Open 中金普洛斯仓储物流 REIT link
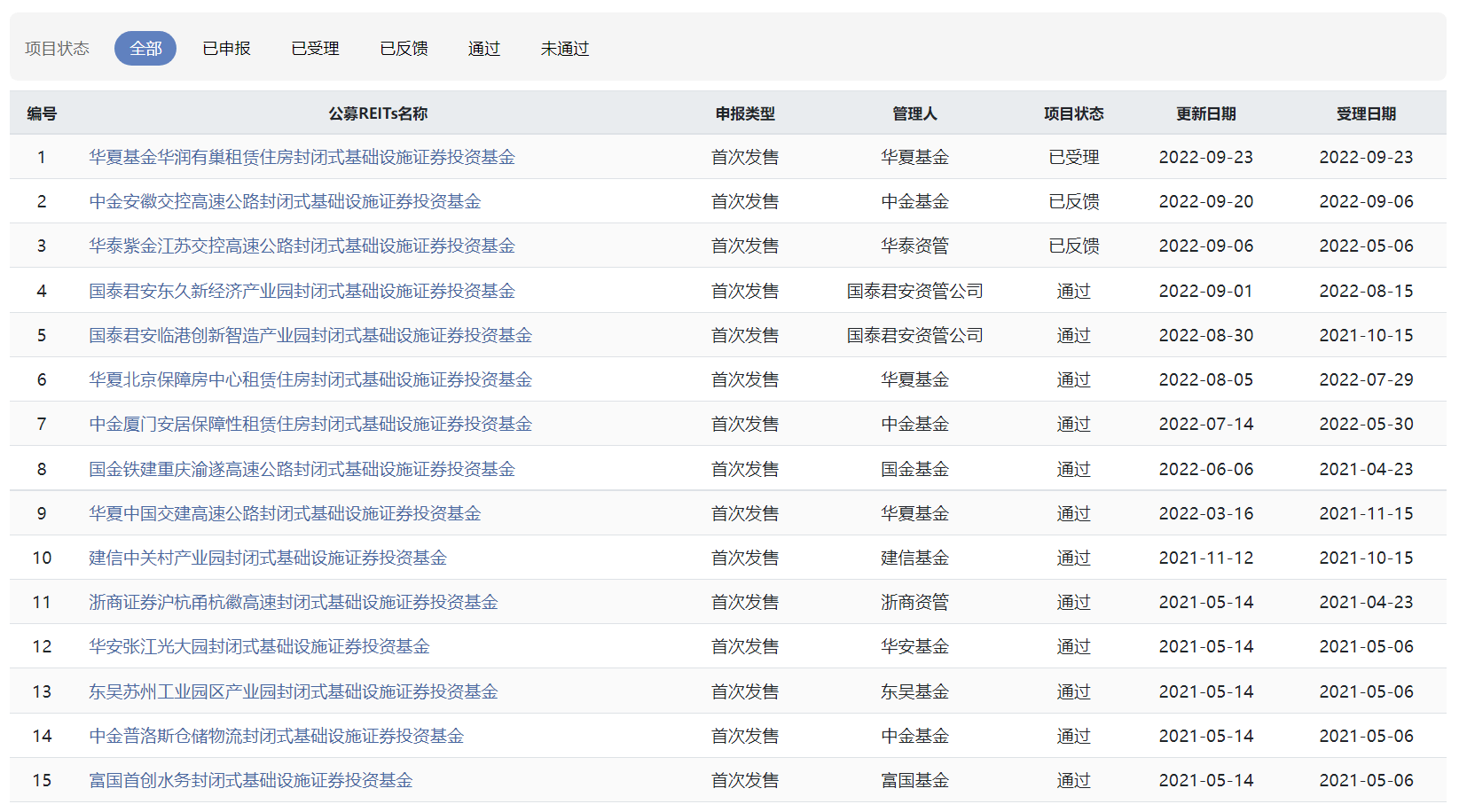This screenshot has width=1459, height=812. click(x=276, y=736)
